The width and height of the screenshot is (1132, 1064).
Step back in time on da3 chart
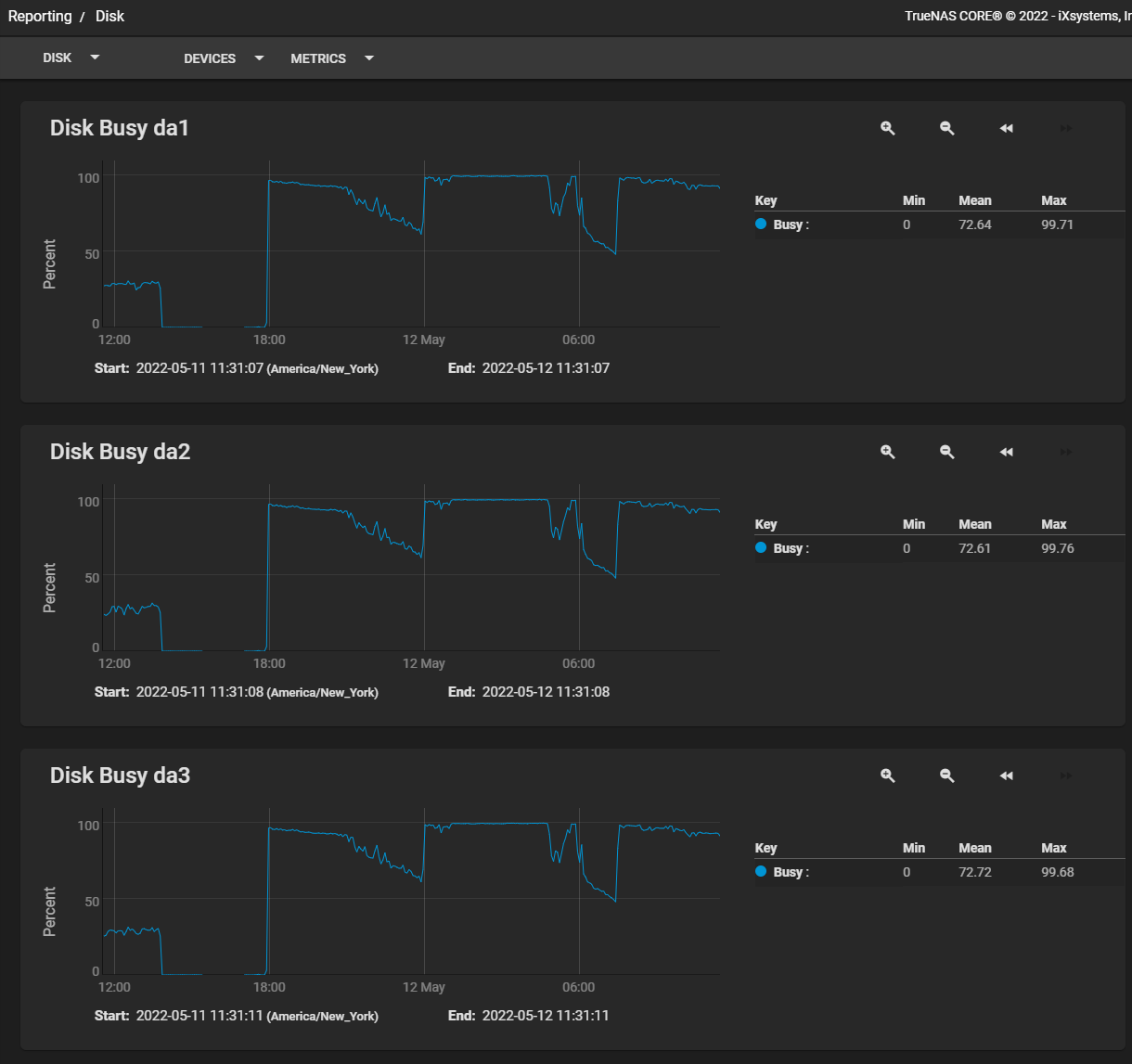1007,776
